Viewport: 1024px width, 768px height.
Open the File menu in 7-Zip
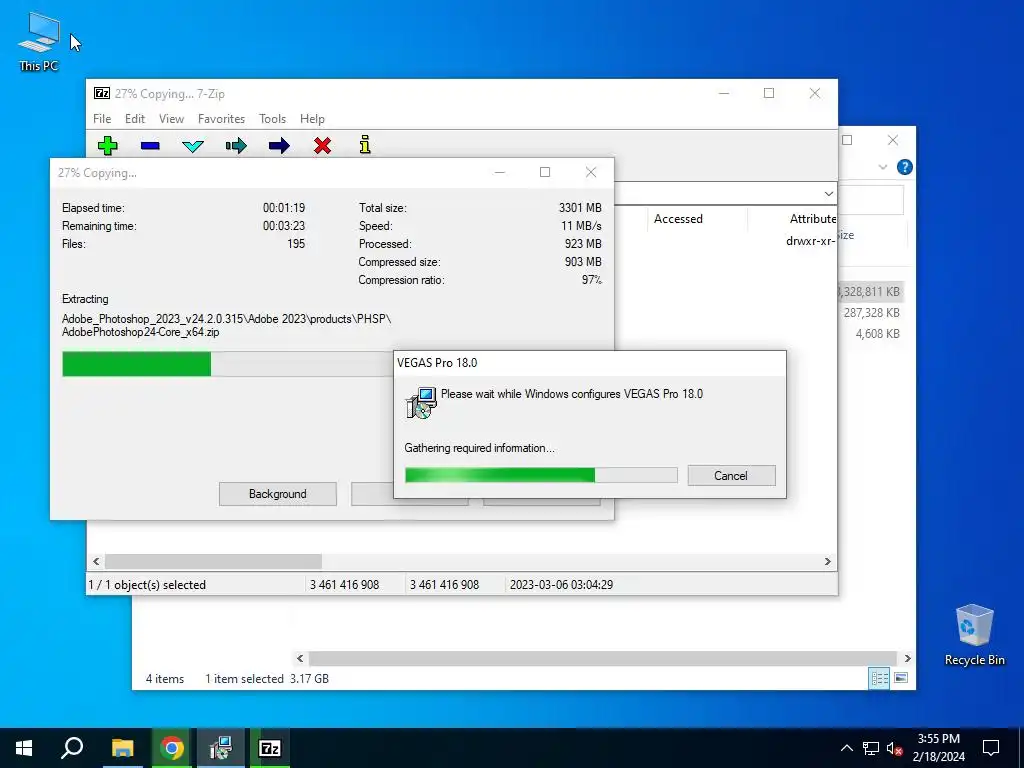click(102, 119)
